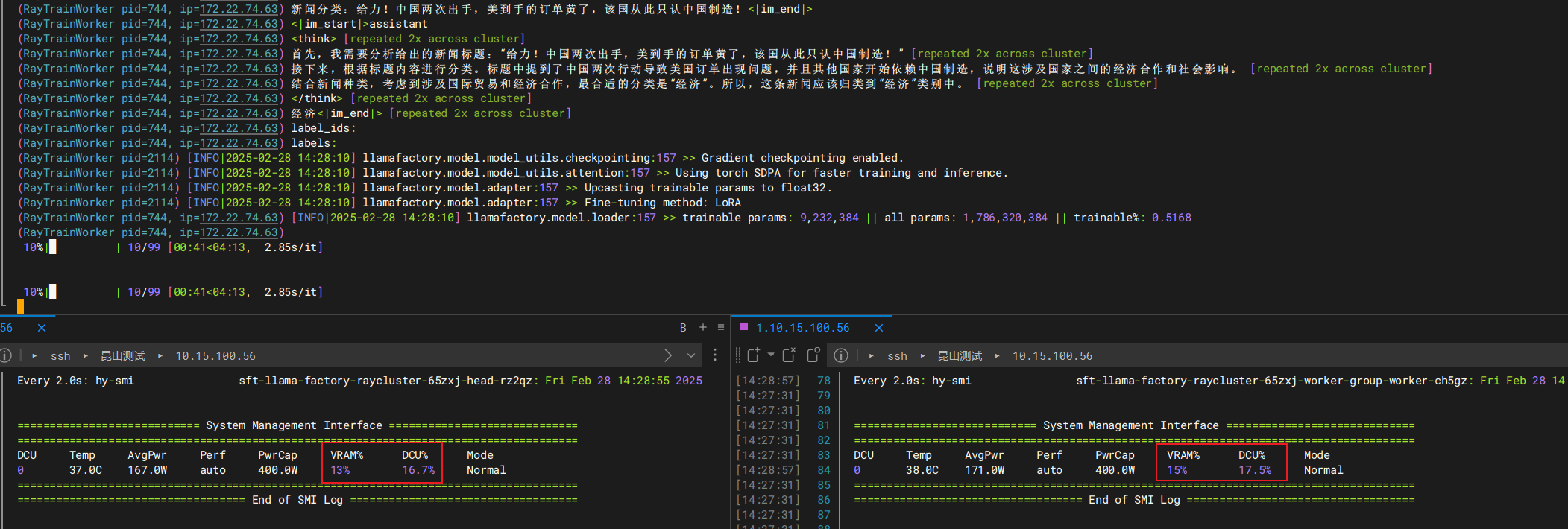1568x529 pixels.
Task: Expand the down chevron in left pane address bar
Action: (x=691, y=355)
